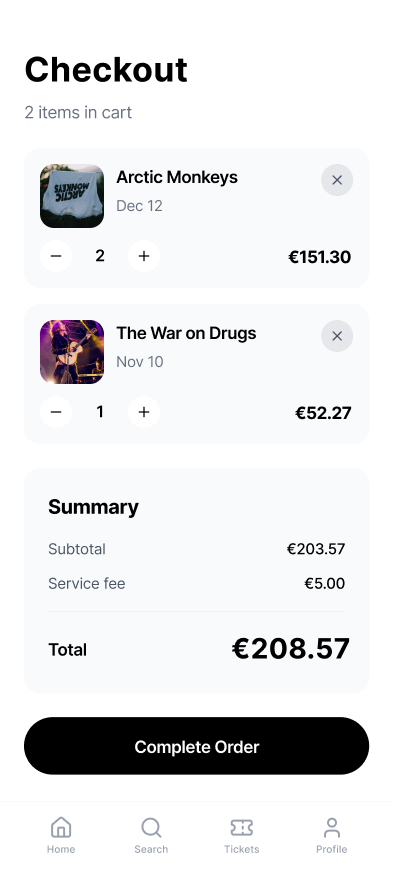The height and width of the screenshot is (871, 394).
Task: Remove Arctic Monkeys from cart
Action: (337, 180)
